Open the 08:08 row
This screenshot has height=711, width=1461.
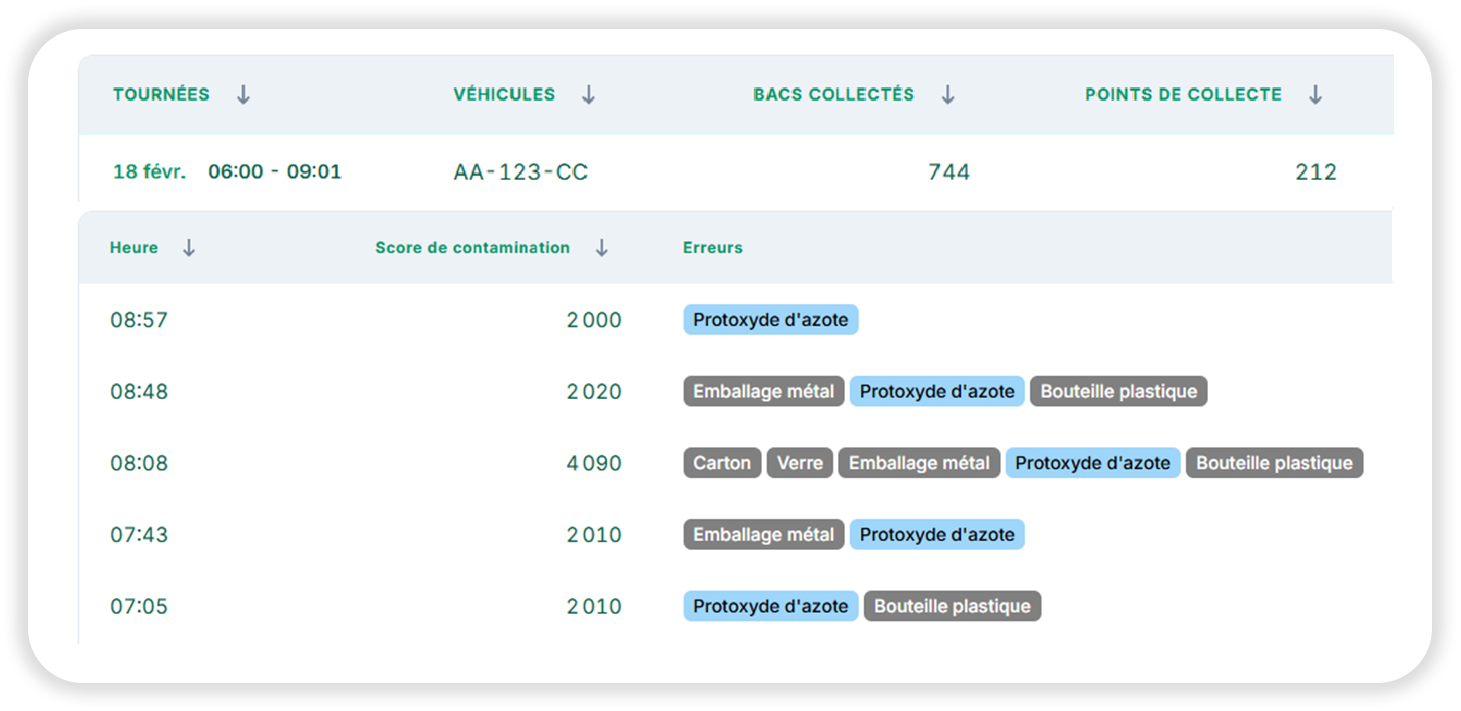tap(735, 463)
